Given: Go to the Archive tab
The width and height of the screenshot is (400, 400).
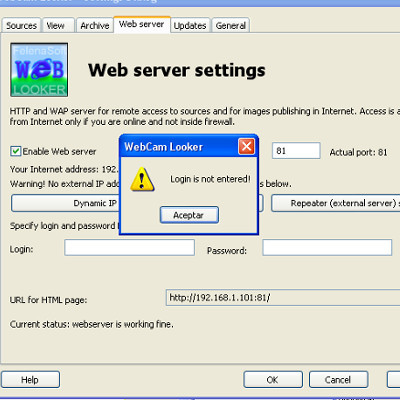Looking at the screenshot, I should [x=95, y=25].
